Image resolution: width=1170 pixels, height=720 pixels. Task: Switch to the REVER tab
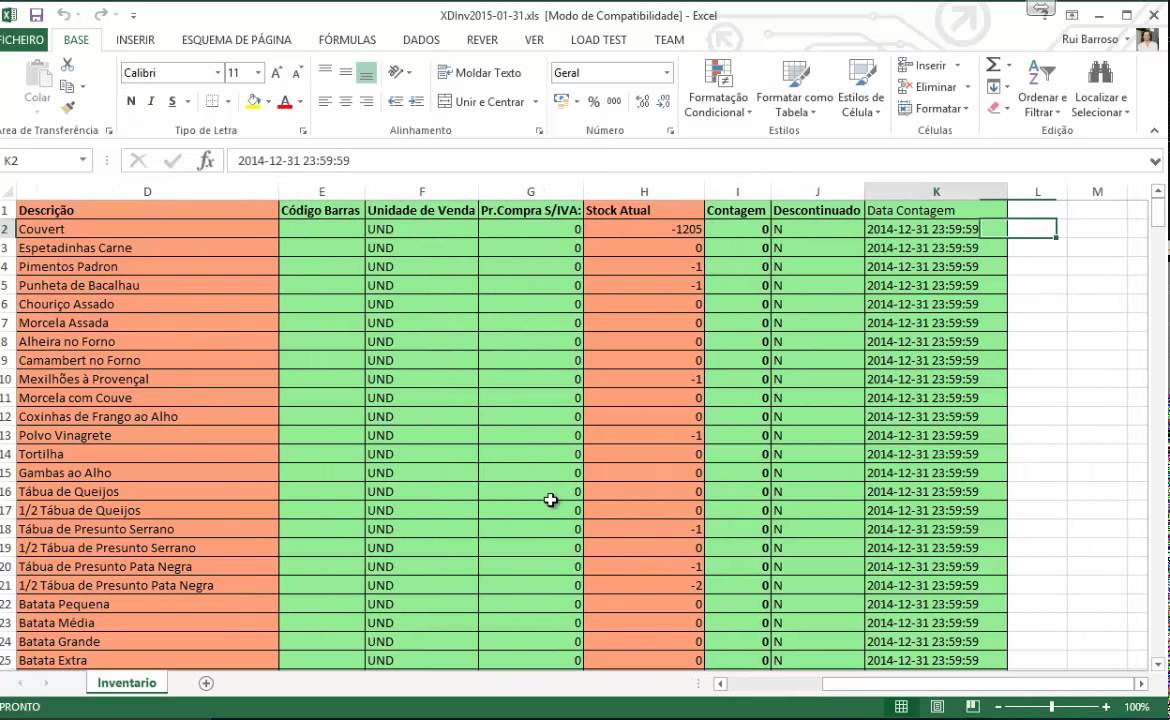(x=482, y=40)
